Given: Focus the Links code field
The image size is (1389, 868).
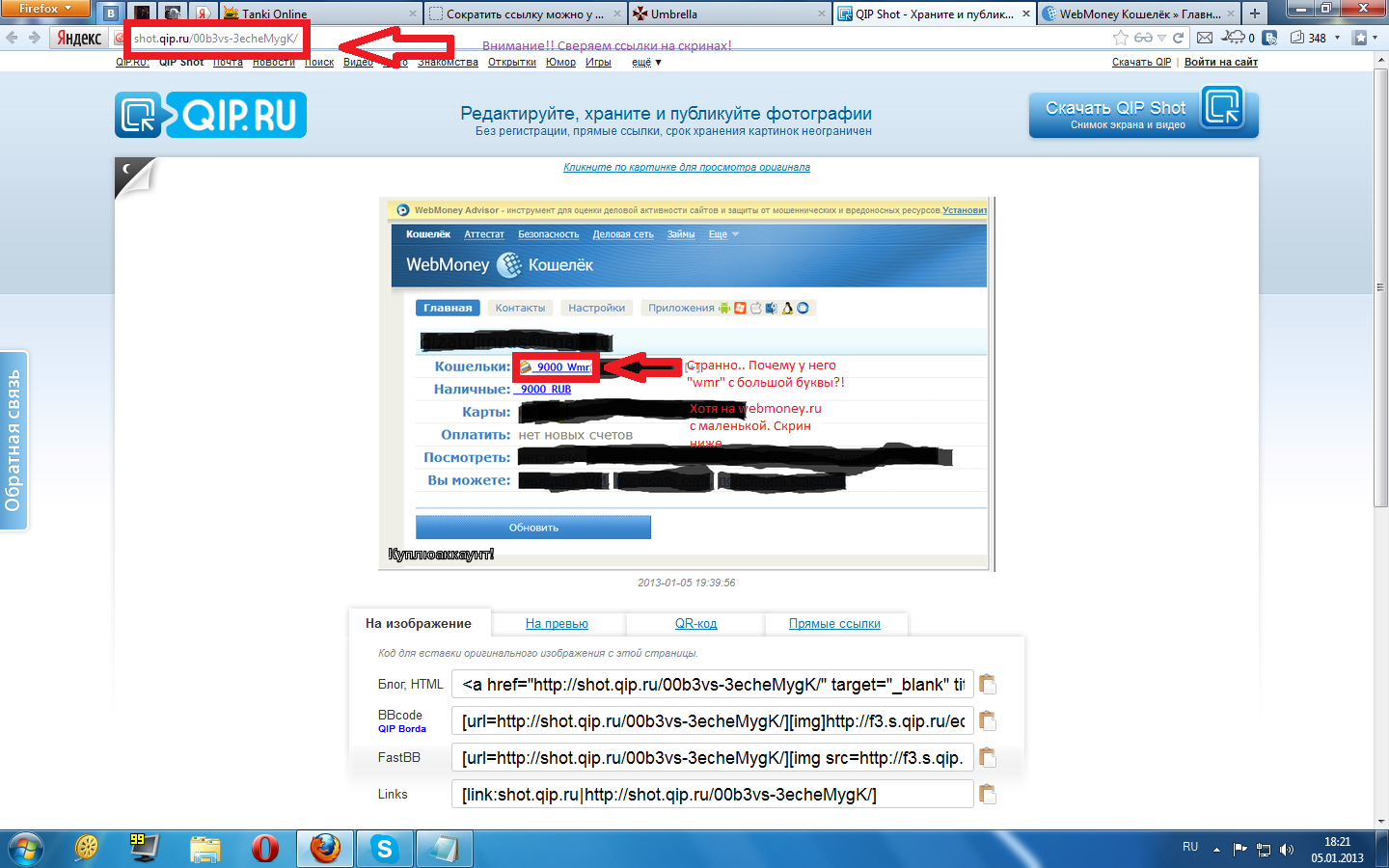Looking at the screenshot, I should 713,795.
